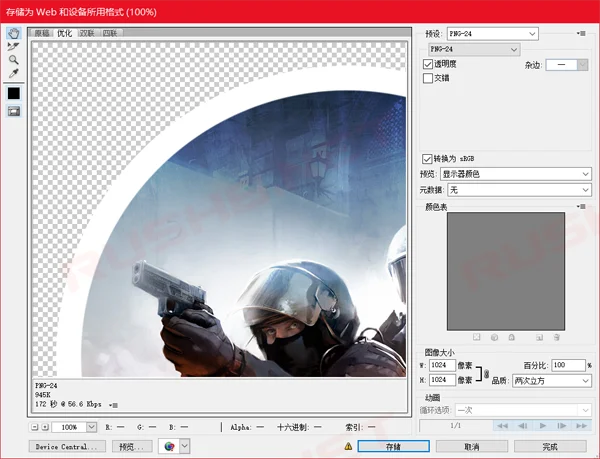This screenshot has width=600, height=459.
Task: Click the map to transparent icon
Action: click(476, 337)
